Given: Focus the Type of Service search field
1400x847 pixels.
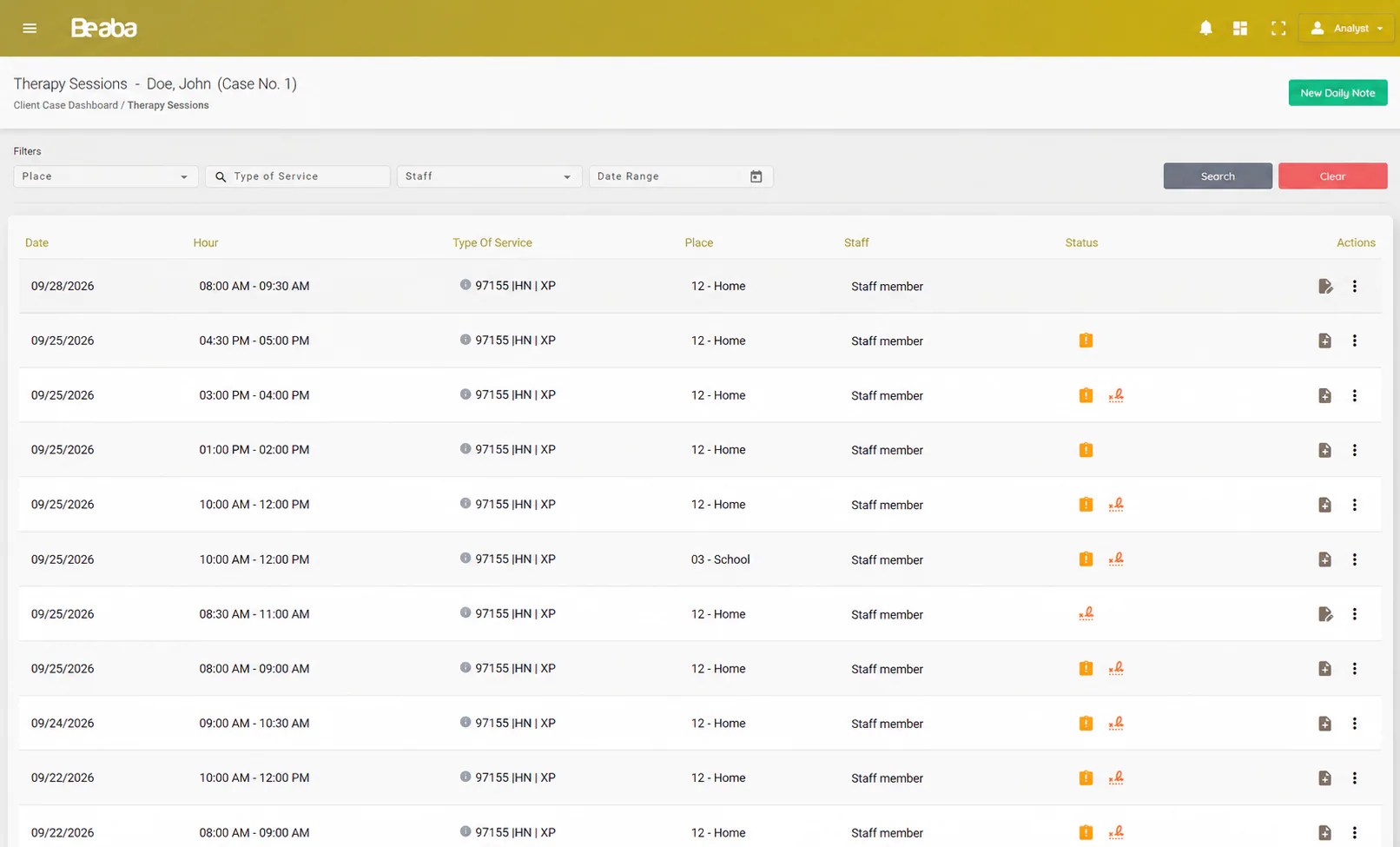Looking at the screenshot, I should (298, 176).
